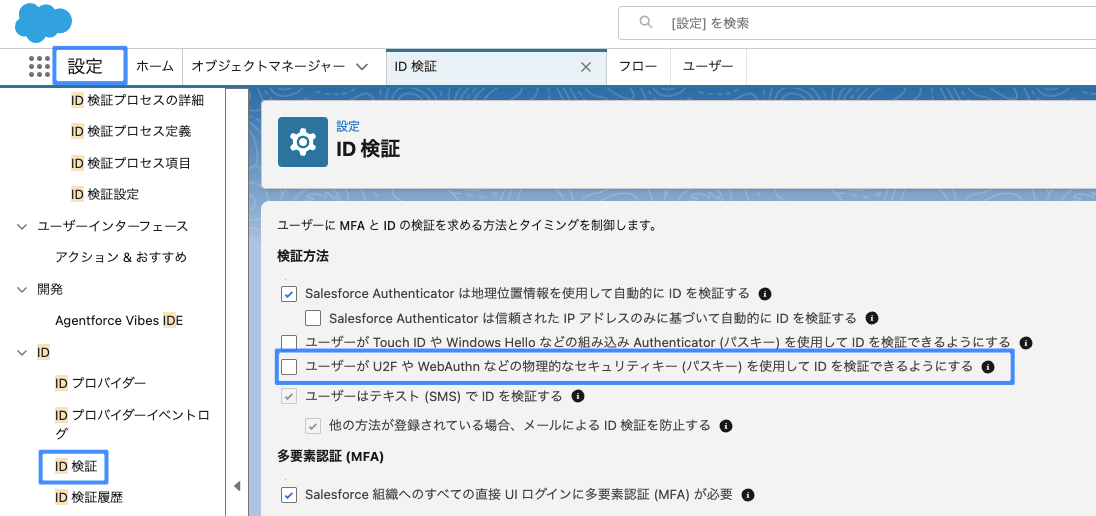This screenshot has height=516, width=1096.
Task: Click the 多要素認証 (MFA) section heading
Action: (x=331, y=457)
